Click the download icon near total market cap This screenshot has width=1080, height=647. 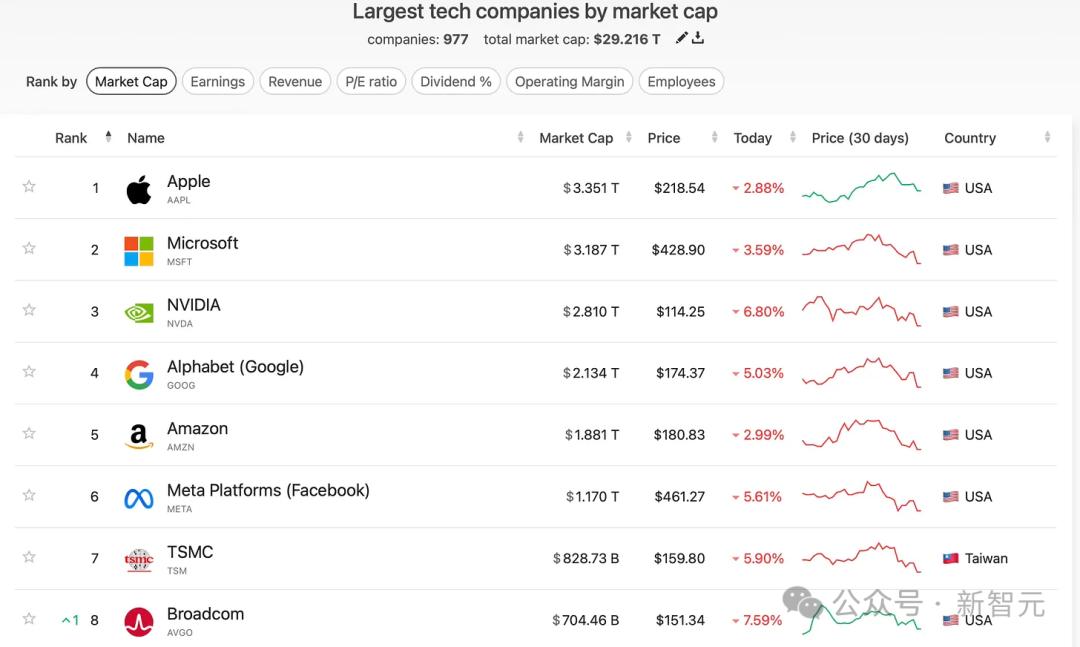(698, 38)
